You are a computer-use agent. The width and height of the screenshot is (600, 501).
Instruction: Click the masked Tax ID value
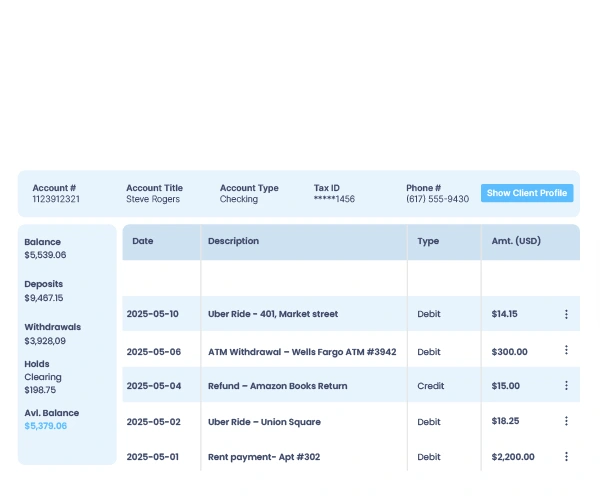(334, 199)
